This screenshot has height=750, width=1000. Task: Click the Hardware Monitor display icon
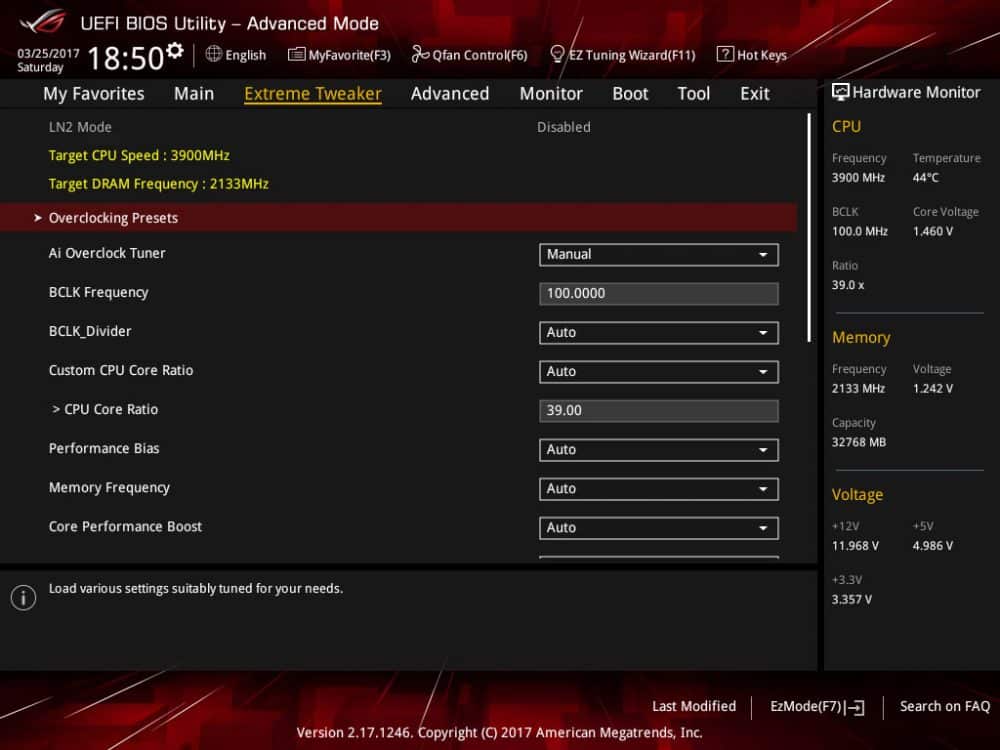point(841,92)
